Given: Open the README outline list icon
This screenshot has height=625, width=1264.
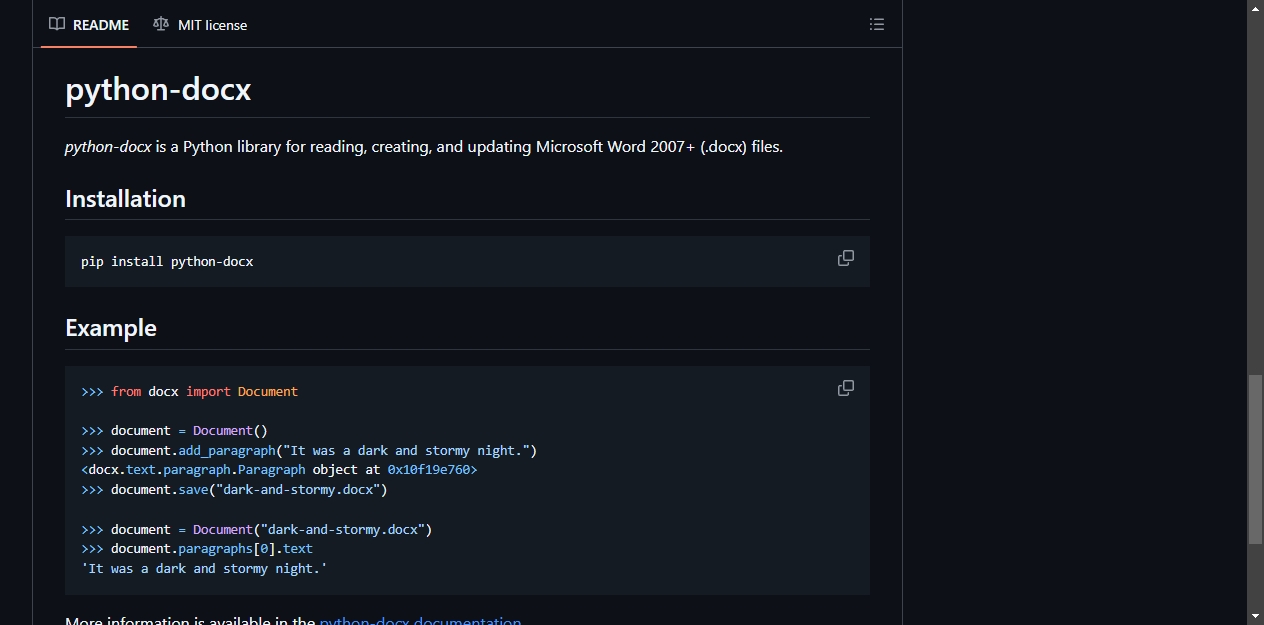Looking at the screenshot, I should (x=877, y=24).
